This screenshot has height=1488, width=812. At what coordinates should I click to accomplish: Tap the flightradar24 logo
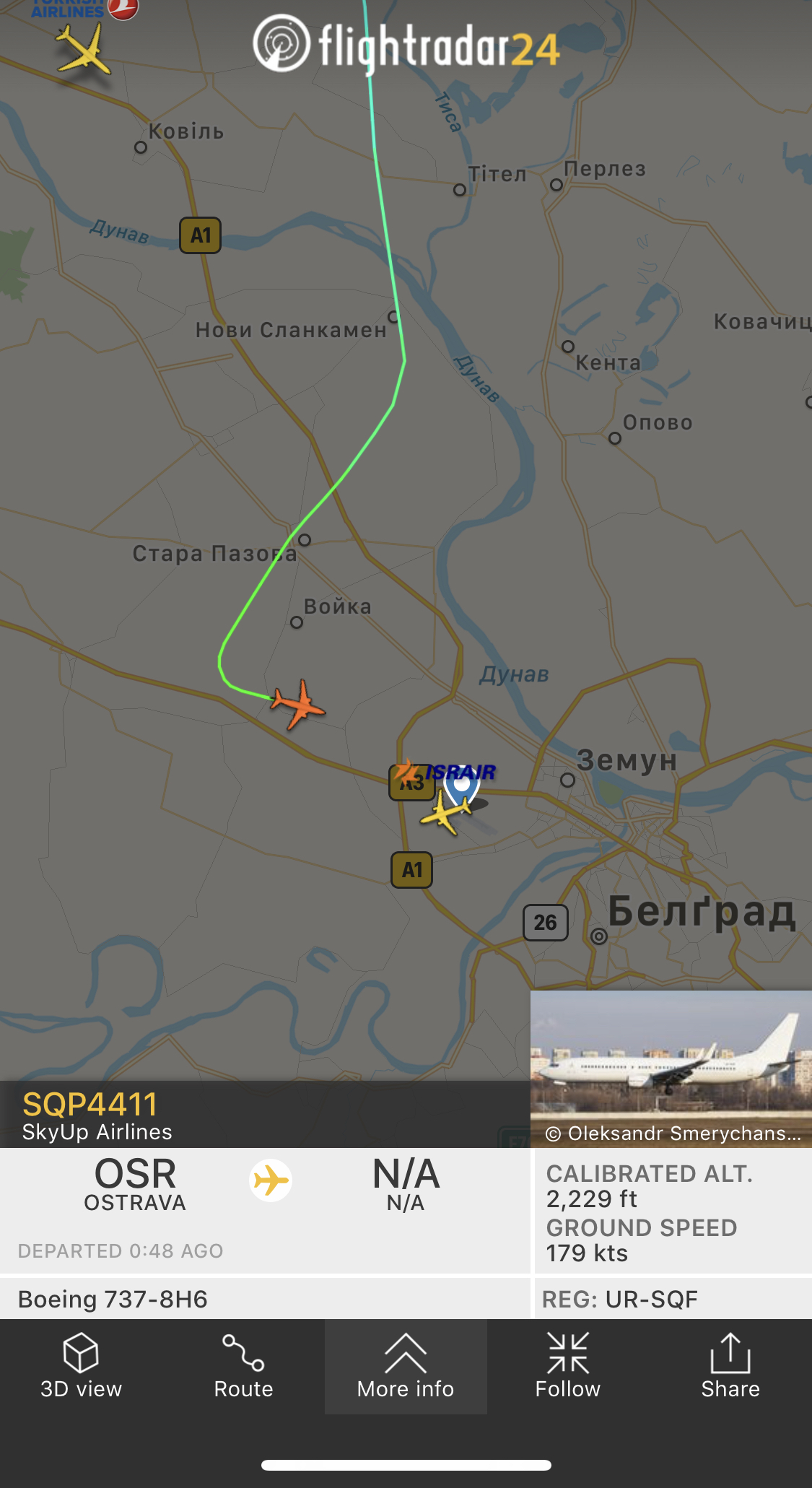pyautogui.click(x=406, y=45)
